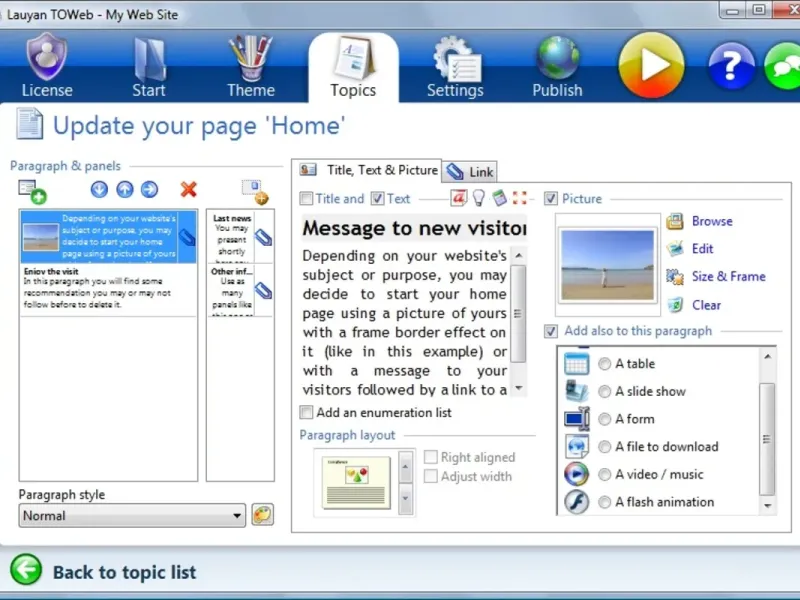Select the A table radio button
The width and height of the screenshot is (800, 600).
605,364
